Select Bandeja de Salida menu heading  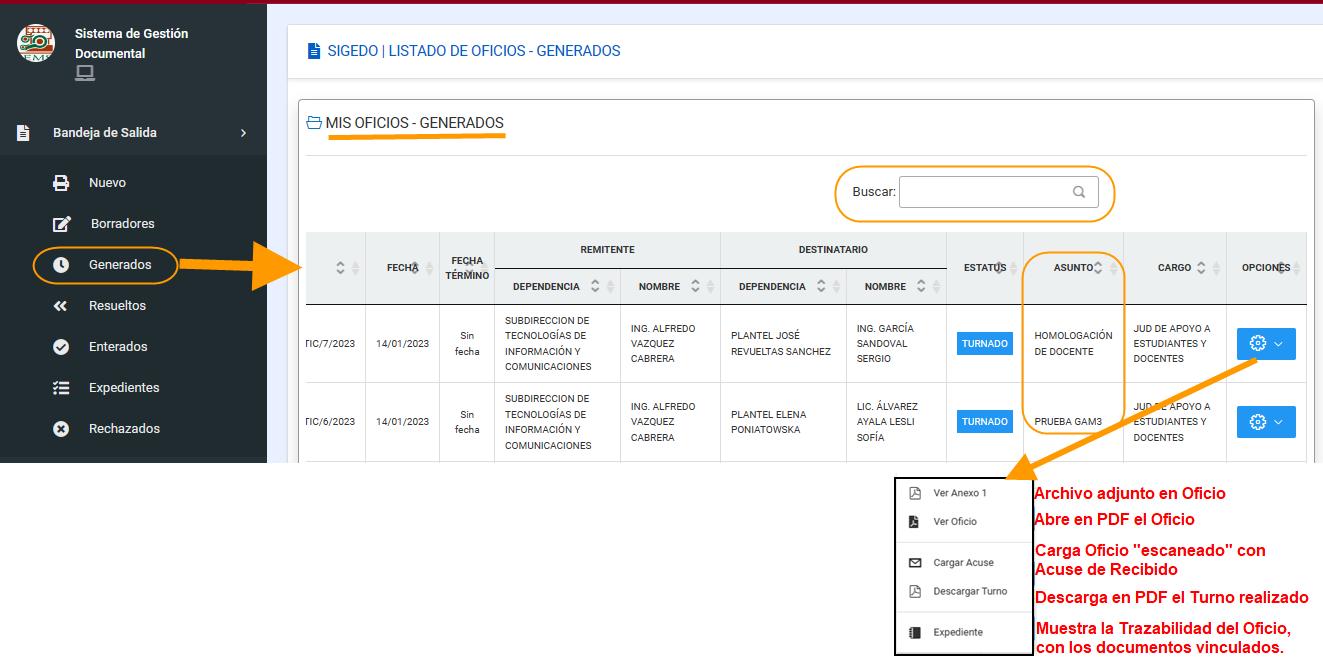(x=105, y=133)
